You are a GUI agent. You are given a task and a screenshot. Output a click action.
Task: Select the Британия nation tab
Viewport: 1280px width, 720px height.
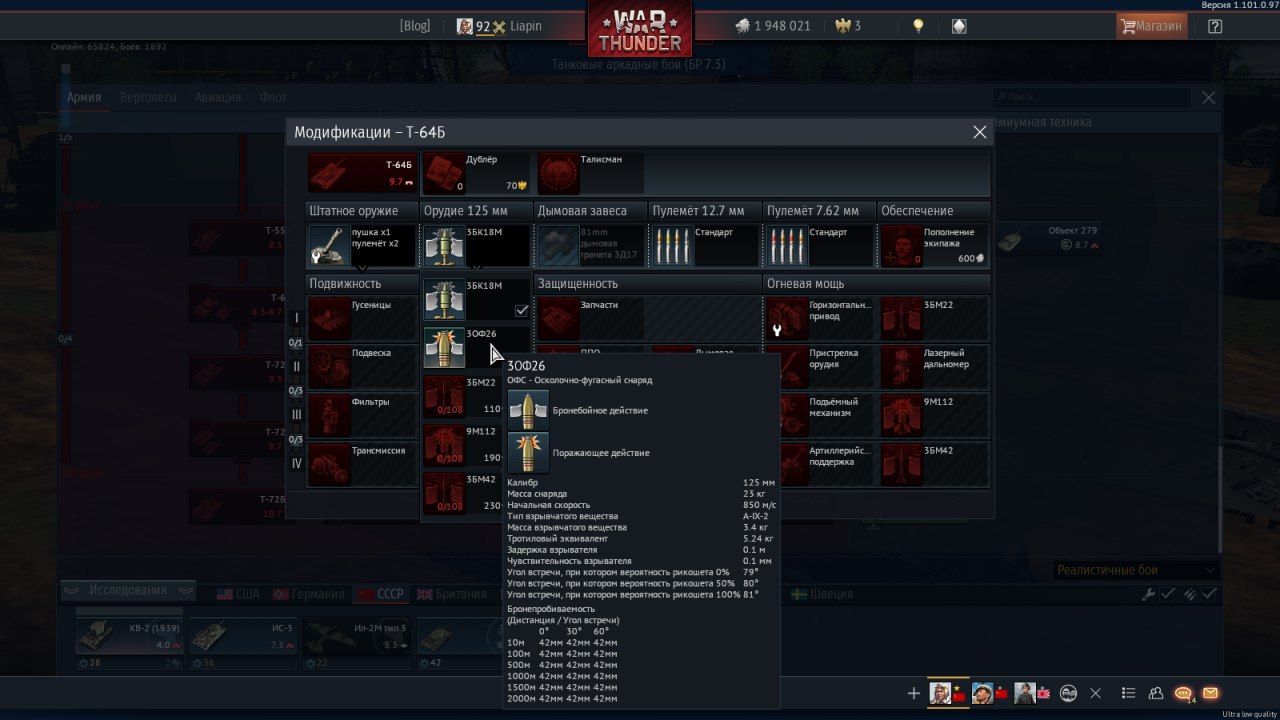[x=451, y=594]
